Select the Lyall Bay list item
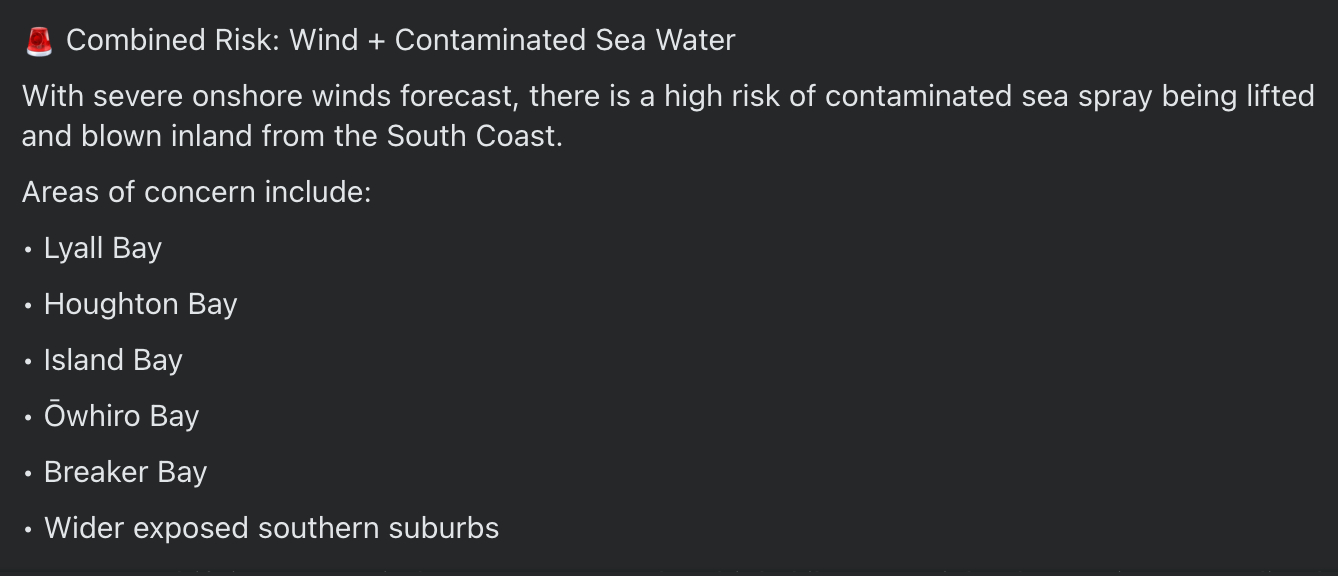 coord(102,248)
